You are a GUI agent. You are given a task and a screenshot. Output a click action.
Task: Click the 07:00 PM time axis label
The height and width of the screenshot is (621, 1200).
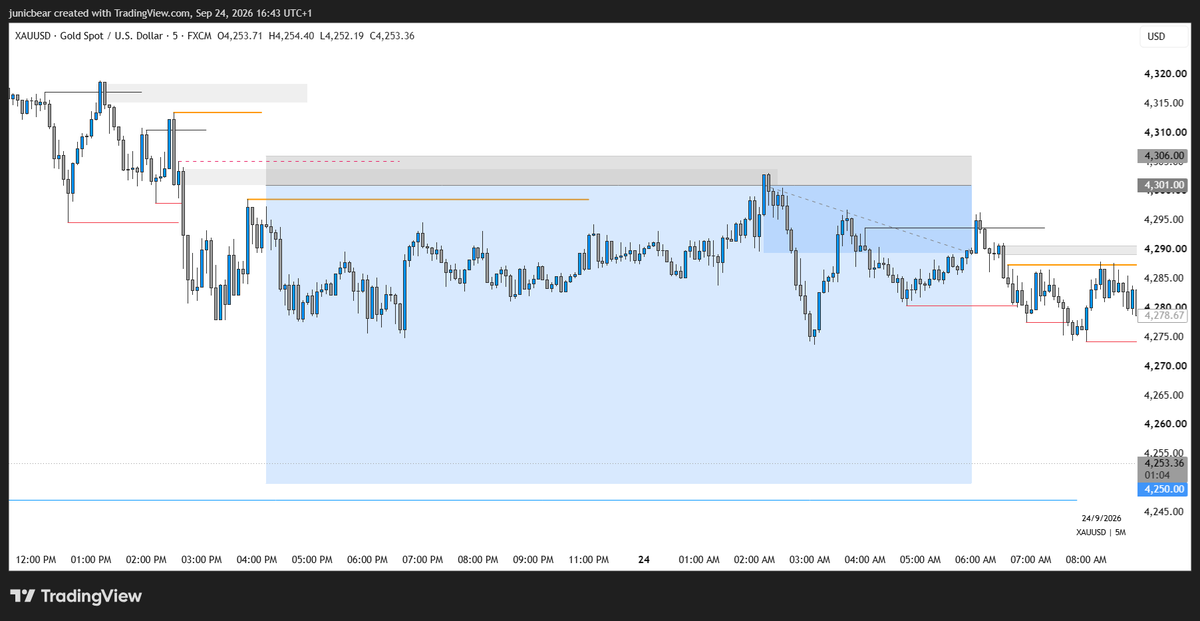[422, 560]
